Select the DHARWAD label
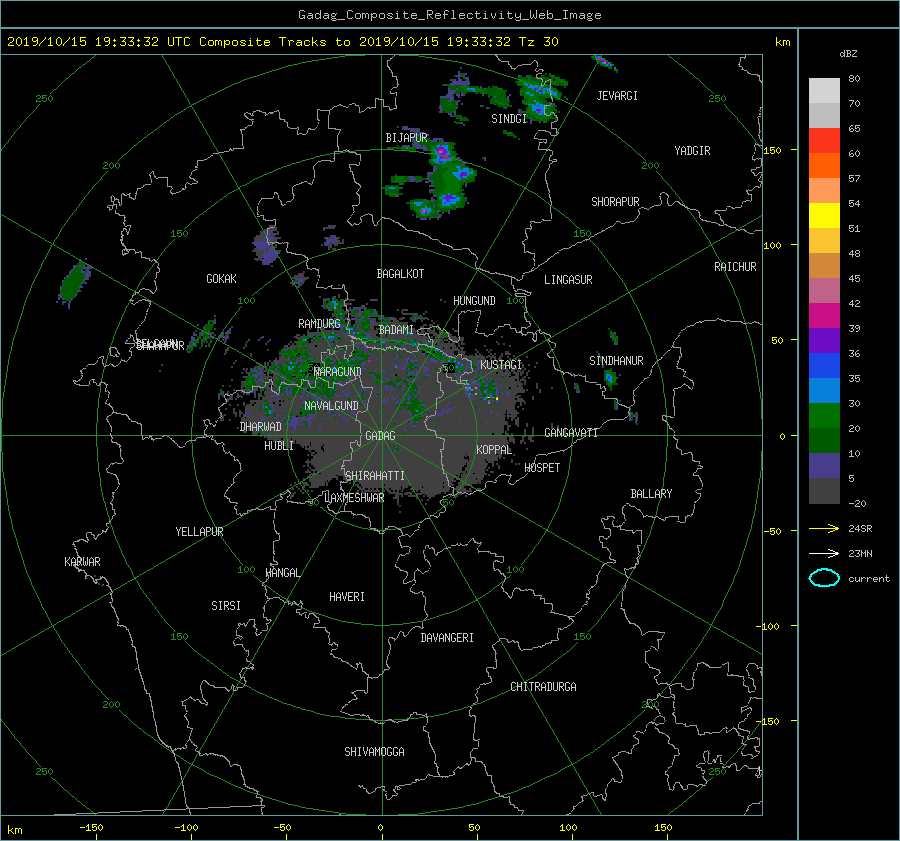The height and width of the screenshot is (841, 900). pos(261,427)
